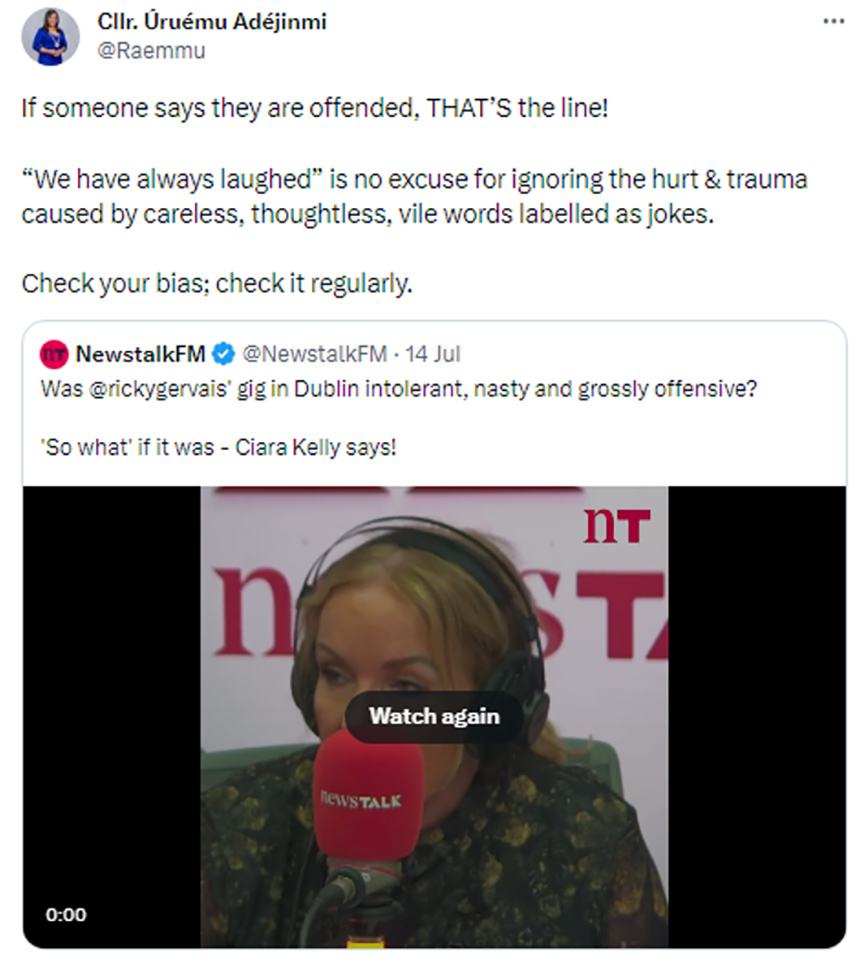Open the @Raemmu handle link
Screen dimensions: 868x965
point(151,50)
